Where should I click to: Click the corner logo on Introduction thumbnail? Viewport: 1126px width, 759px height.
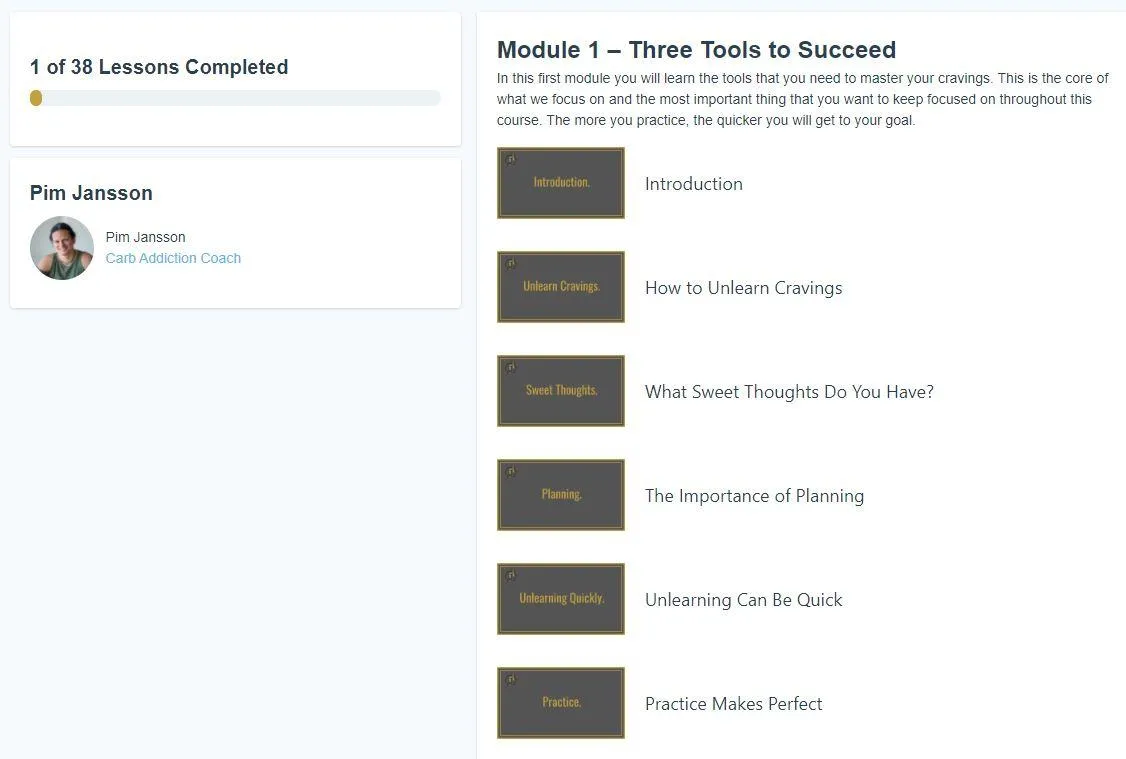click(511, 159)
